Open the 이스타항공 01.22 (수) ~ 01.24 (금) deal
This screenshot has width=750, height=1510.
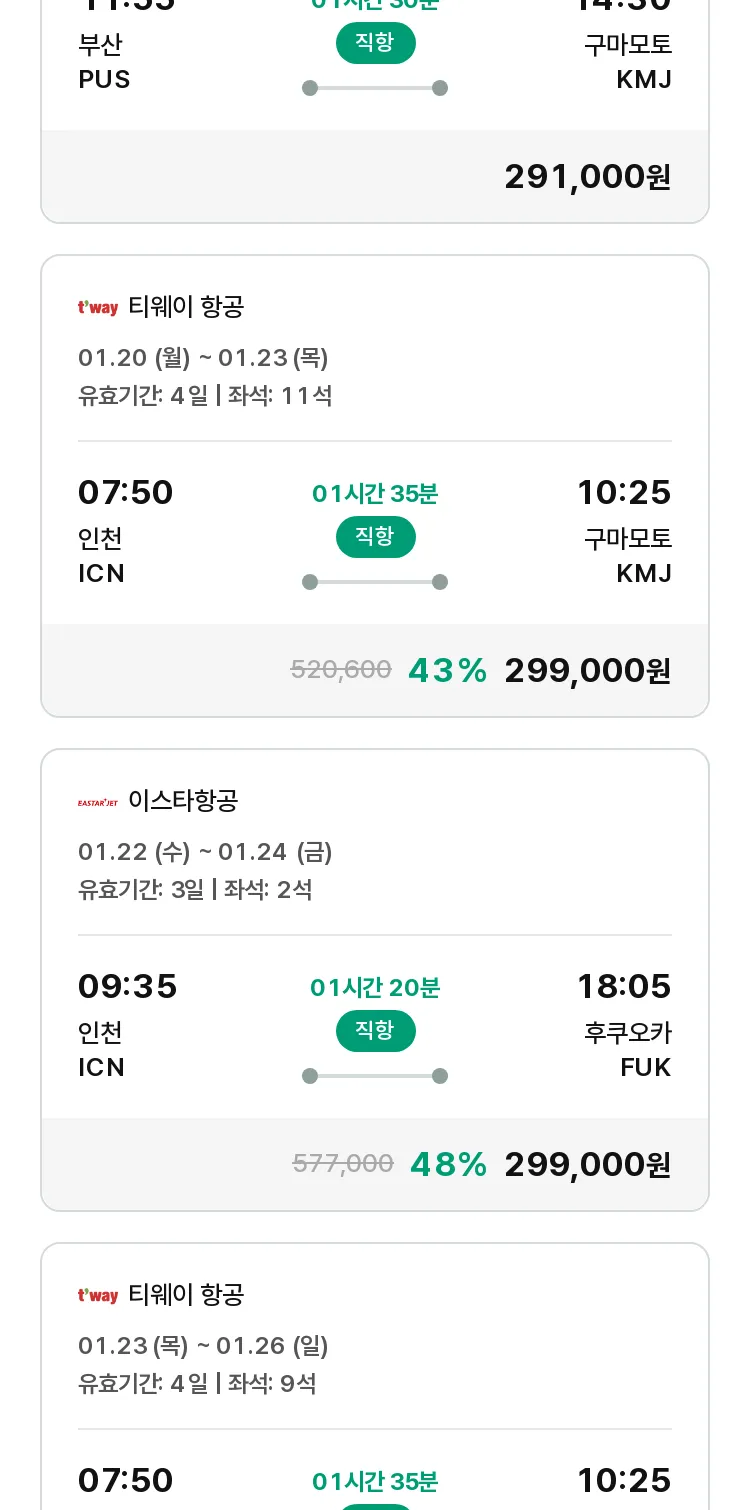(375, 980)
